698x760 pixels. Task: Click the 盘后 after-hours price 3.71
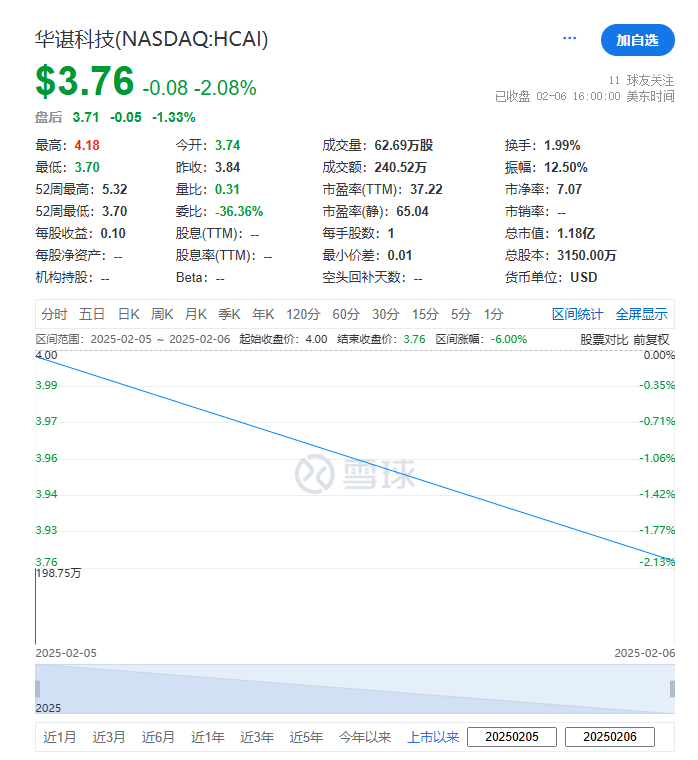tap(86, 117)
